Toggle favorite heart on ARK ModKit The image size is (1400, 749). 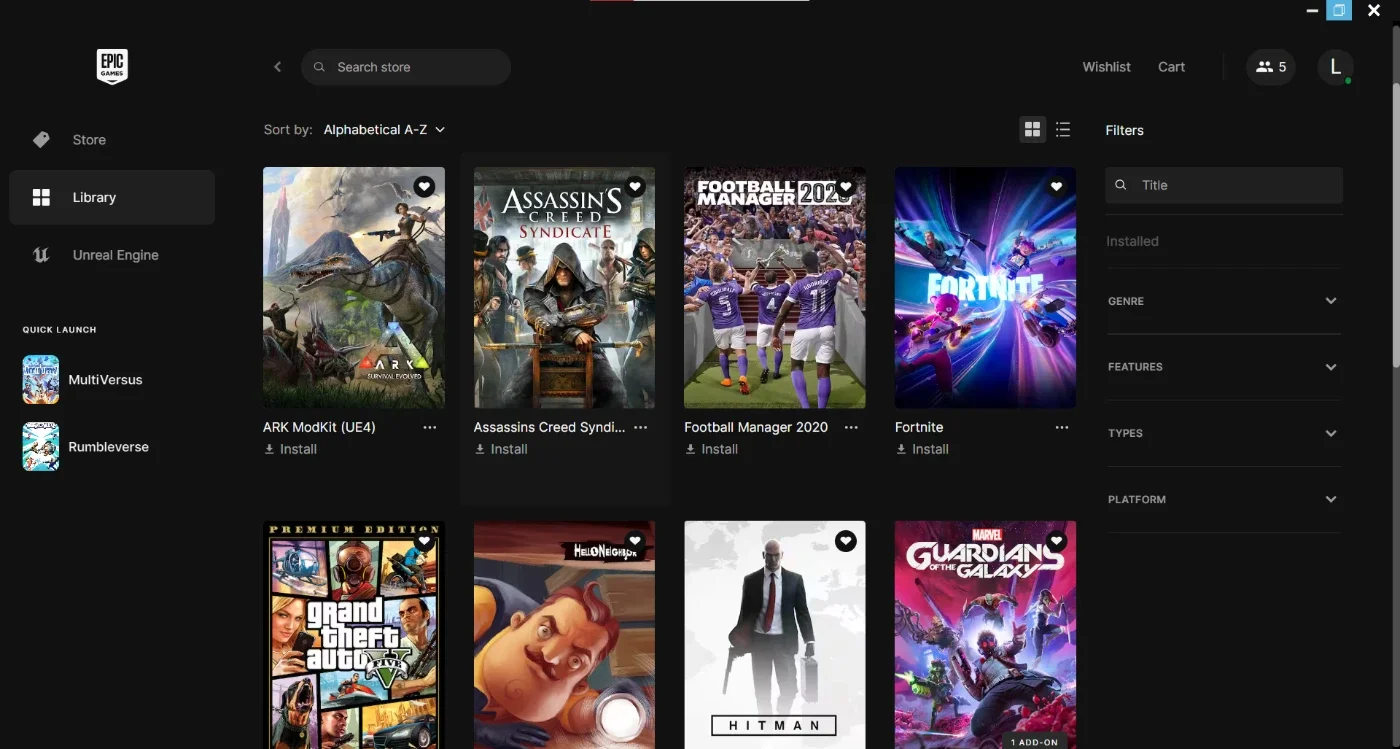pos(424,186)
